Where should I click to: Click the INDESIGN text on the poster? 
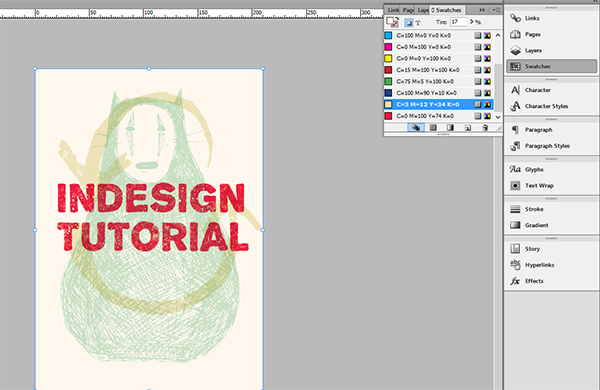point(151,198)
